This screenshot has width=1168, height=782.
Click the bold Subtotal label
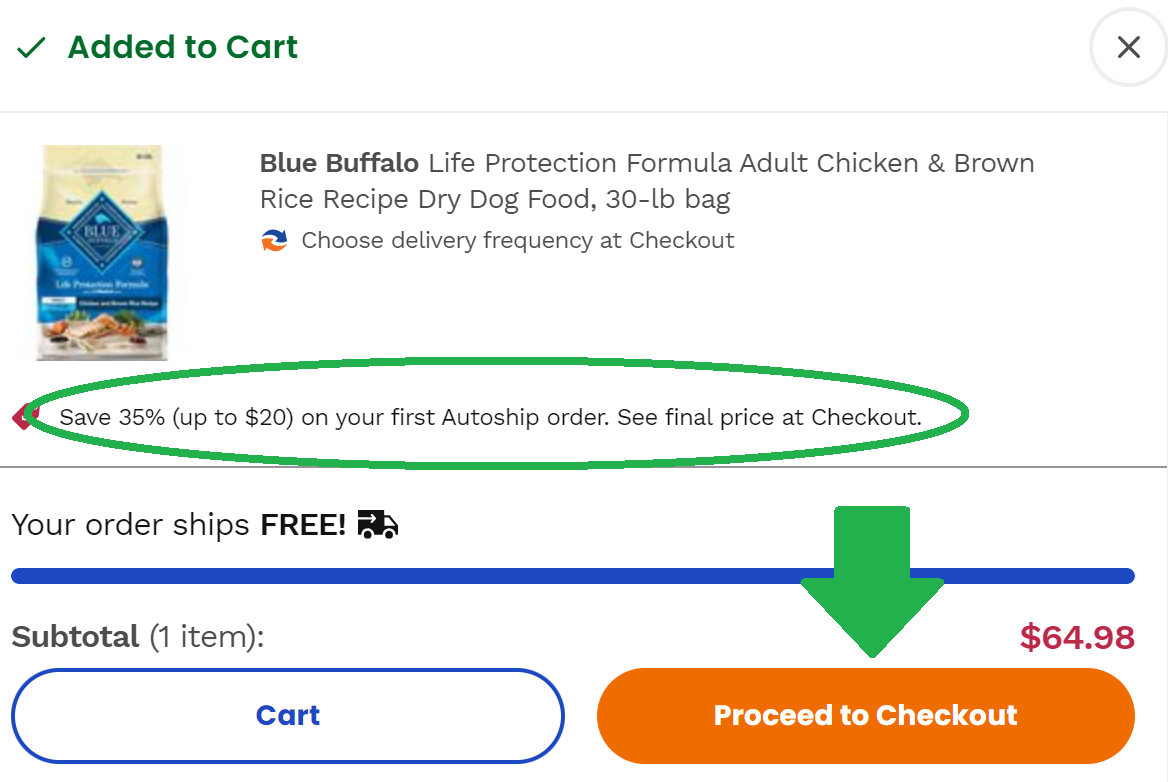tap(75, 637)
